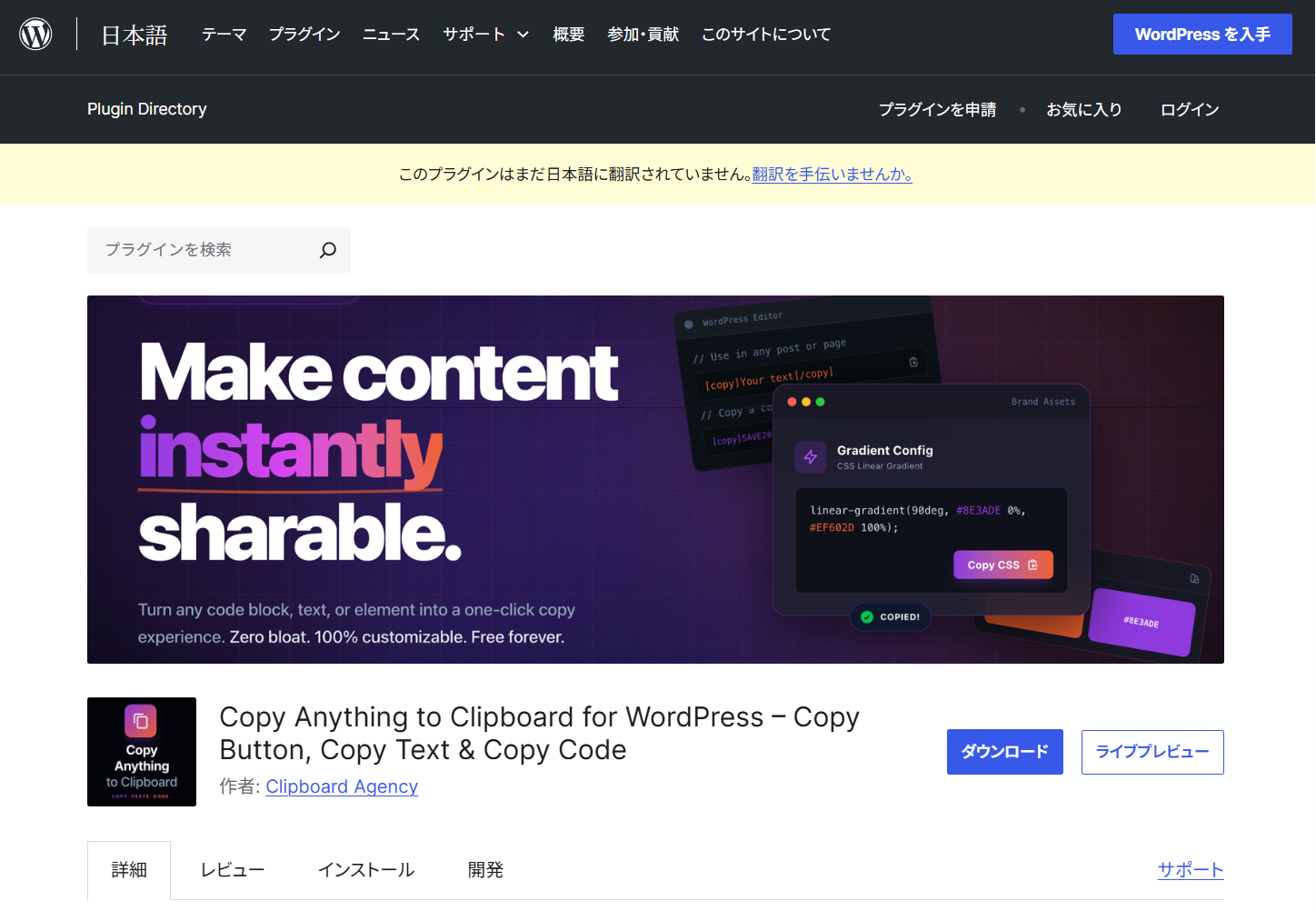Click the Copy Anything plugin icon thumbnail
The height and width of the screenshot is (911, 1316).
(141, 752)
